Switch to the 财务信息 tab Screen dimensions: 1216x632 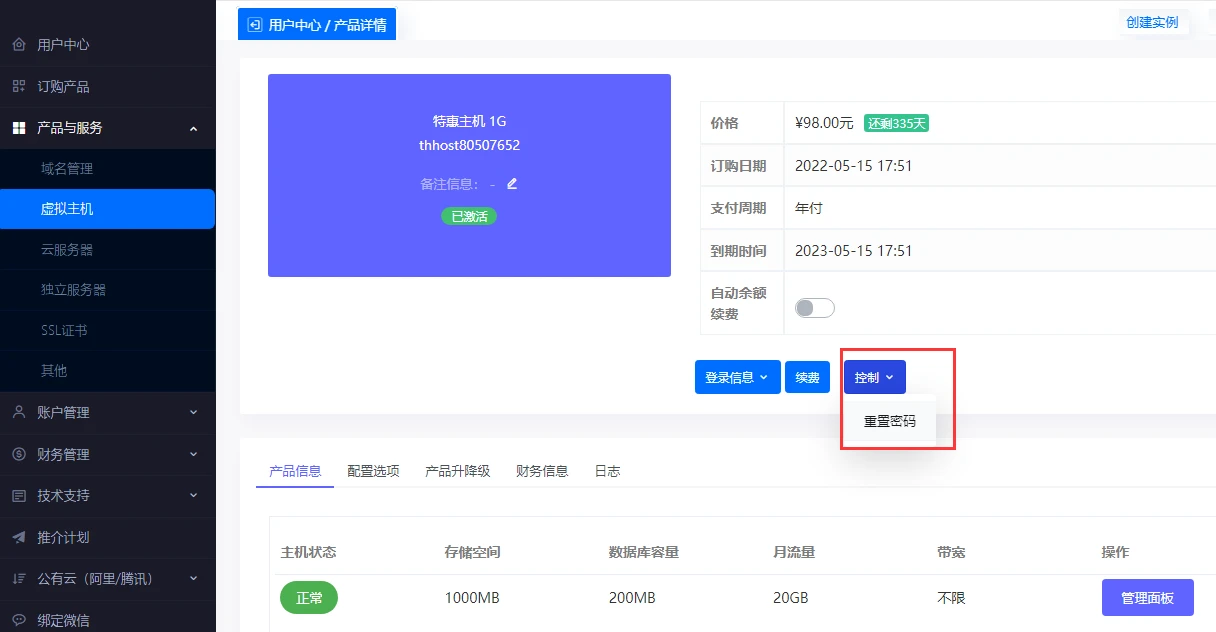(542, 471)
